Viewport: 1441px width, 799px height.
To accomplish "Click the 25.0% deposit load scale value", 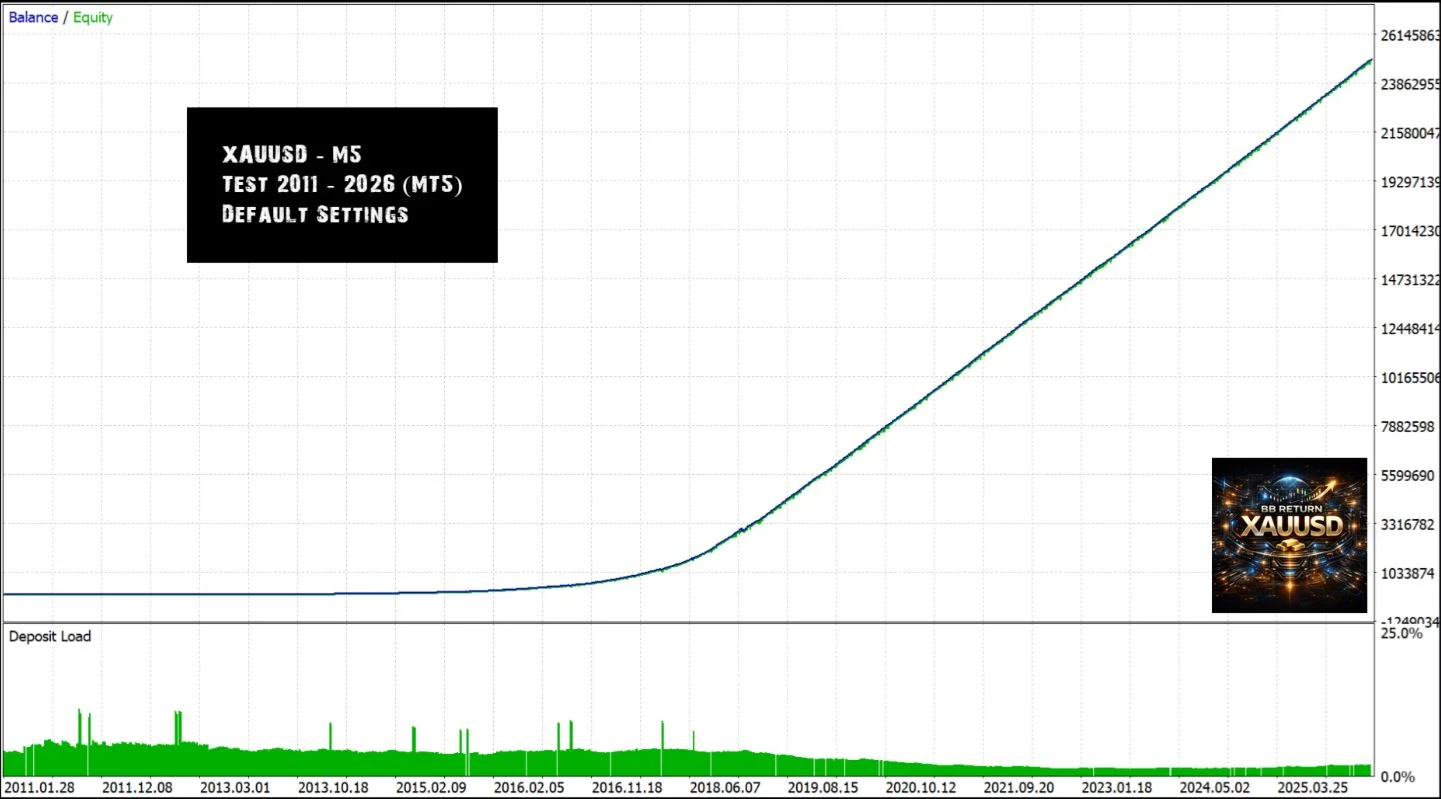I will point(1401,633).
